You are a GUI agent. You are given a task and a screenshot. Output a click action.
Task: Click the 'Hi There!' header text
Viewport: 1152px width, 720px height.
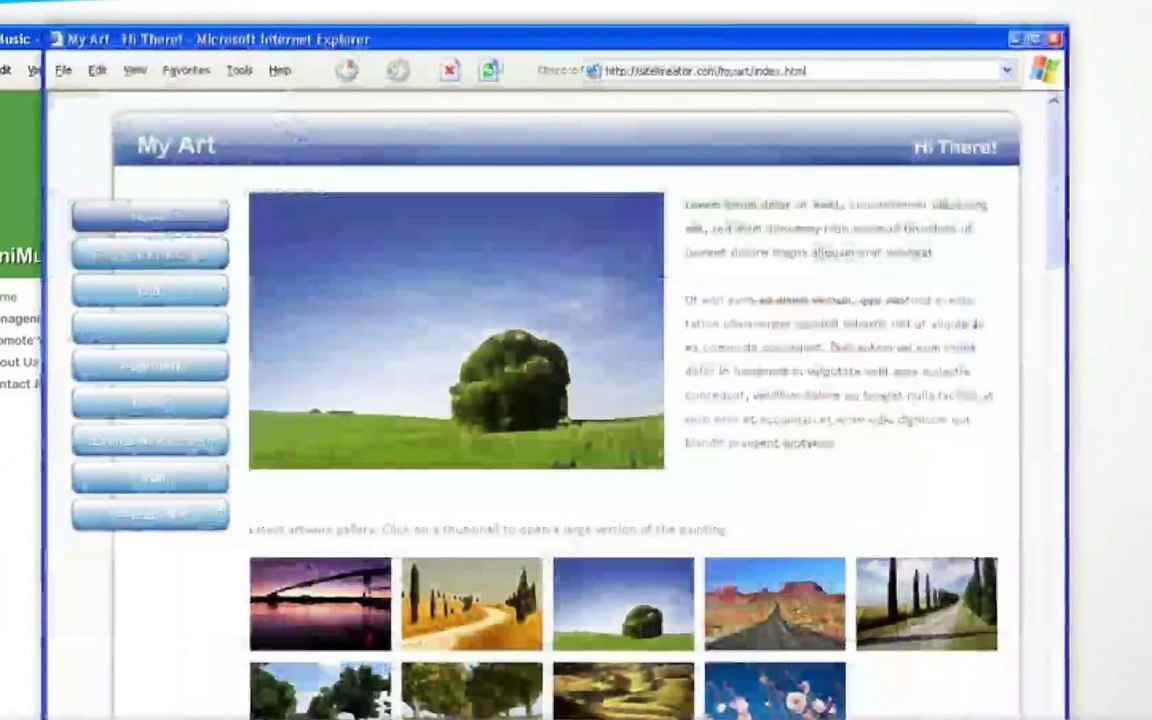coord(955,148)
